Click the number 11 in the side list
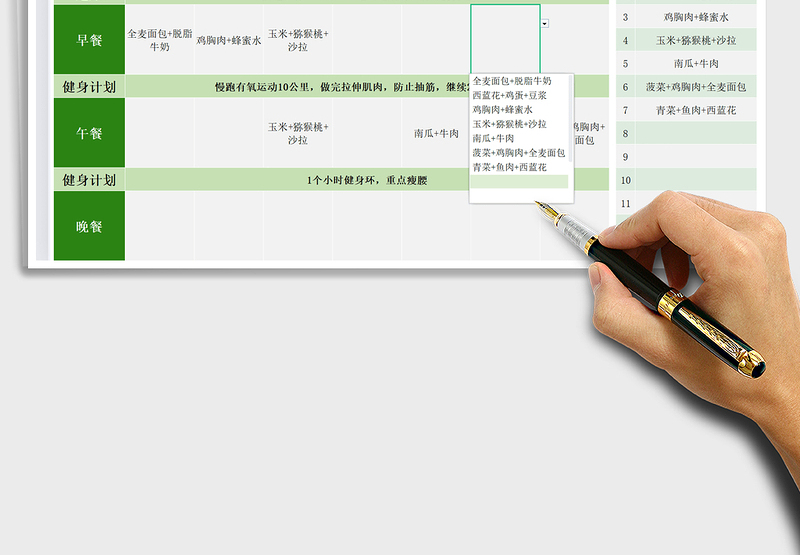This screenshot has height=555, width=800. tap(626, 204)
